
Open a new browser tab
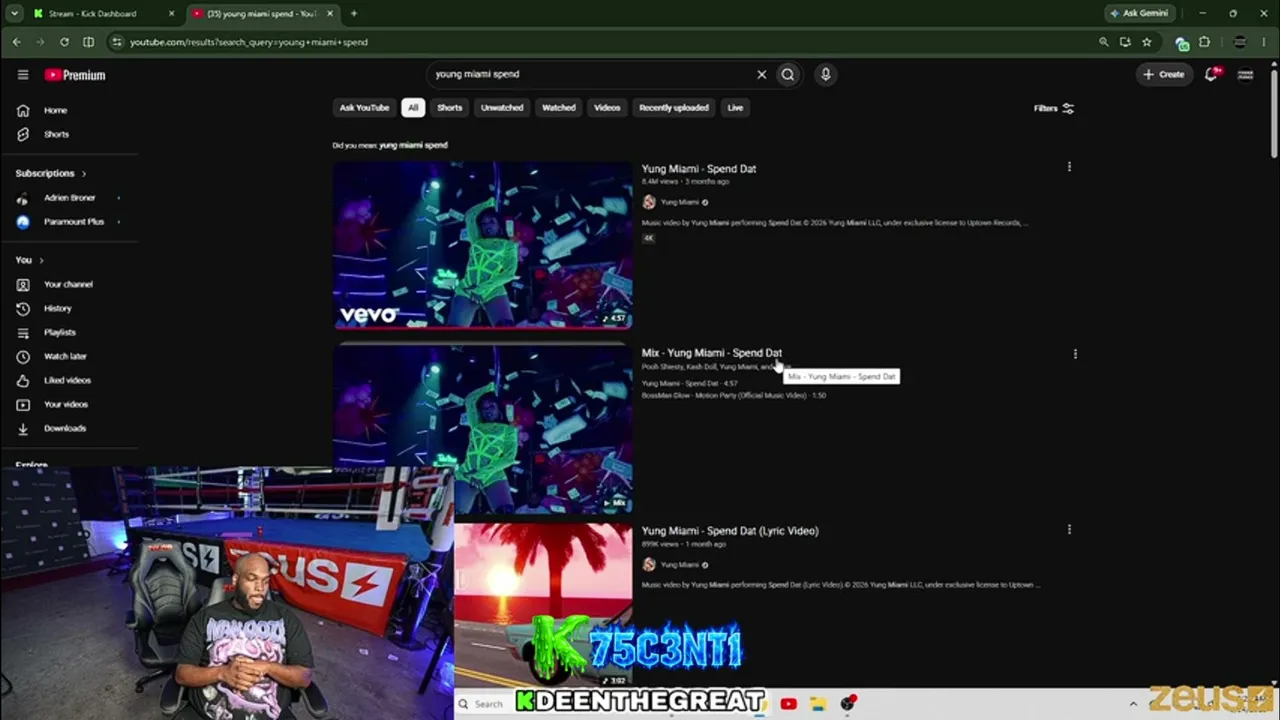(x=353, y=14)
